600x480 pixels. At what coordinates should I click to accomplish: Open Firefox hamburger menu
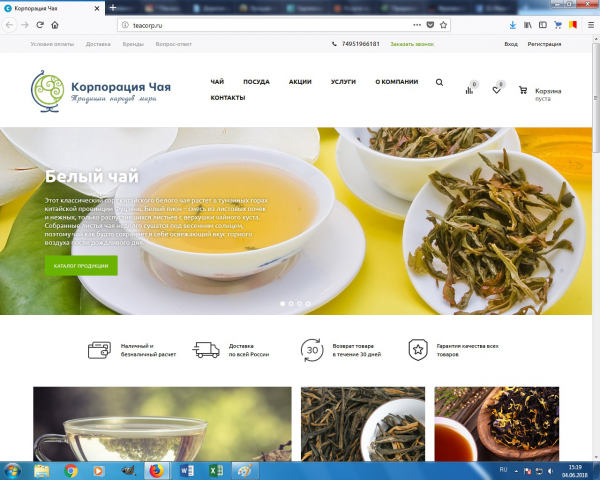coord(591,25)
